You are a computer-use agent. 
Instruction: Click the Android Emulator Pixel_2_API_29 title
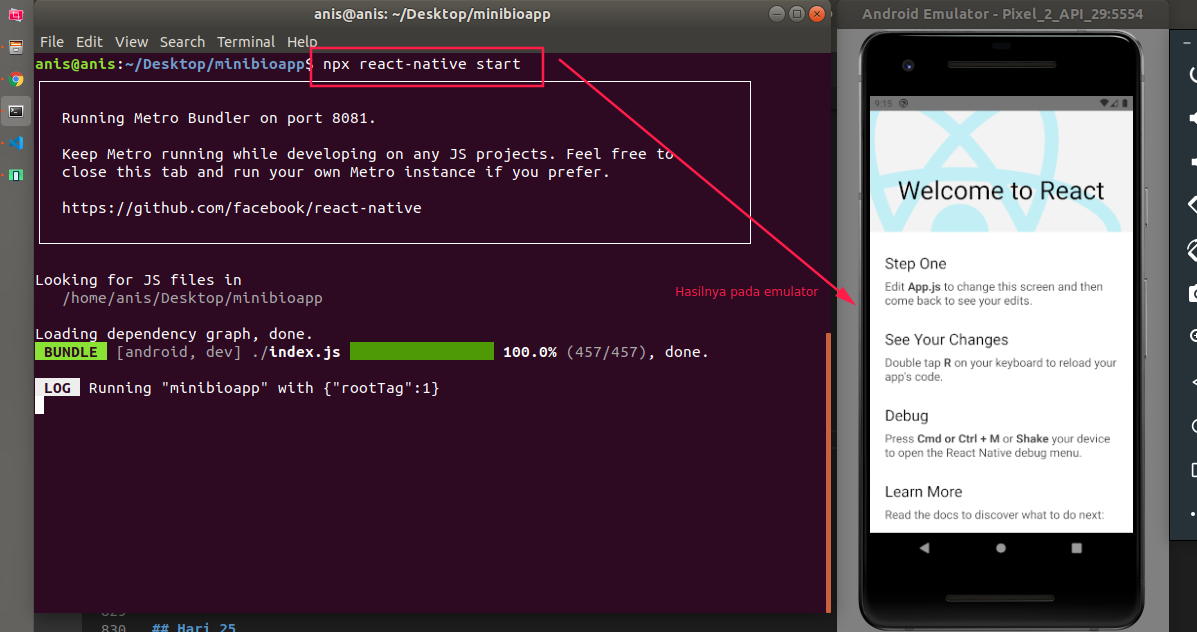1002,14
